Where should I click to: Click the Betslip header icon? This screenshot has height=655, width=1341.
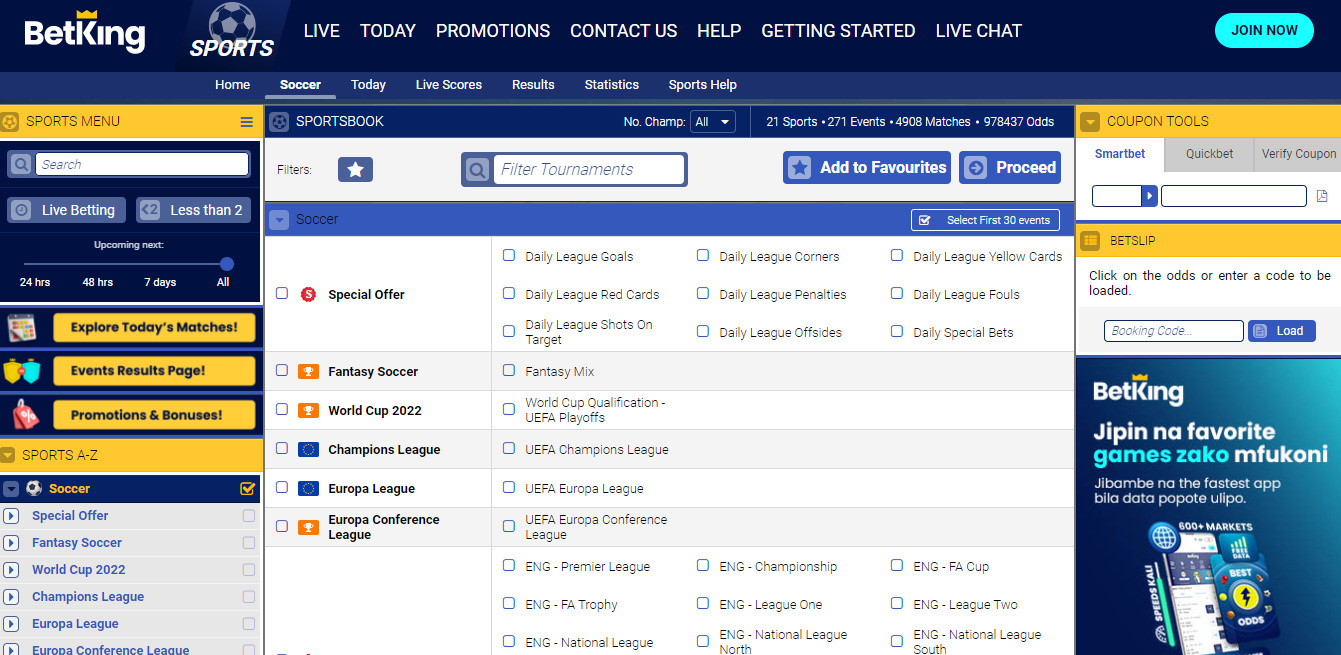[1091, 241]
